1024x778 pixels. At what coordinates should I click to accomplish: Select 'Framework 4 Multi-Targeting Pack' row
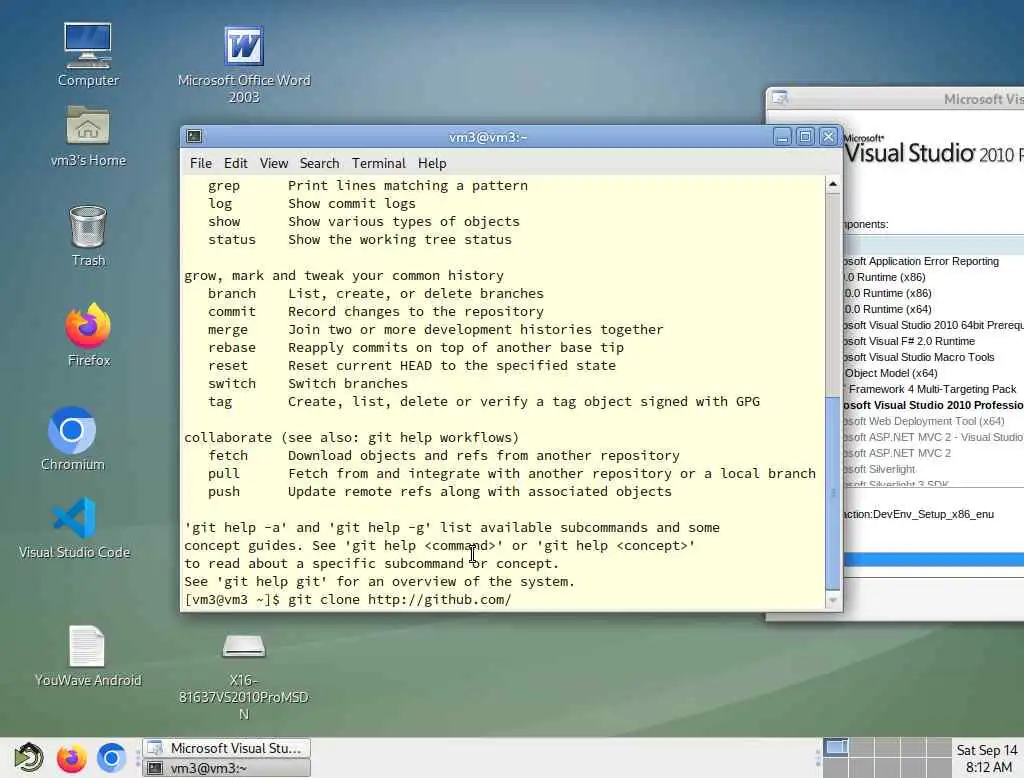pyautogui.click(x=933, y=389)
